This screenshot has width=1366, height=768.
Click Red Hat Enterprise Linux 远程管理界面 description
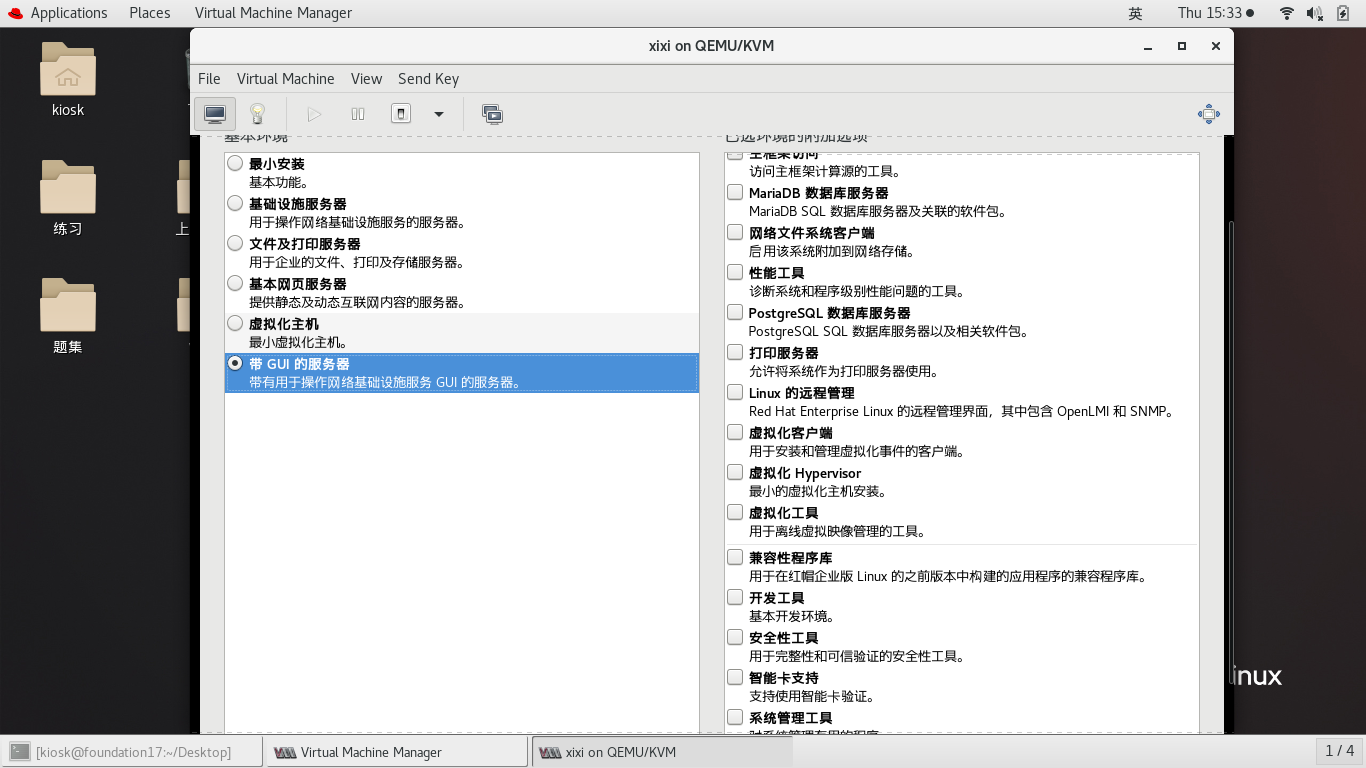click(960, 411)
